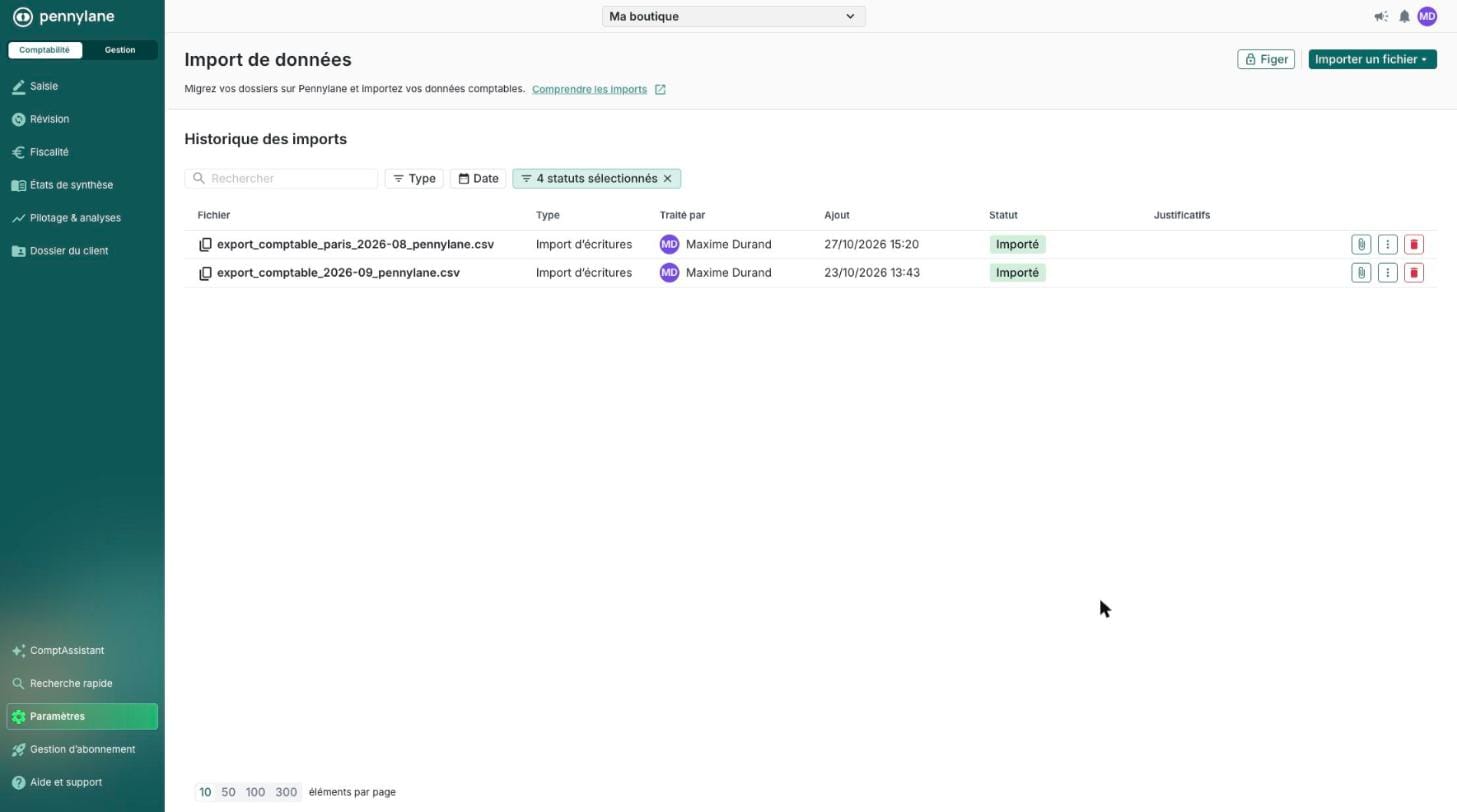Open Aide et support
Image resolution: width=1457 pixels, height=812 pixels.
tap(82, 783)
